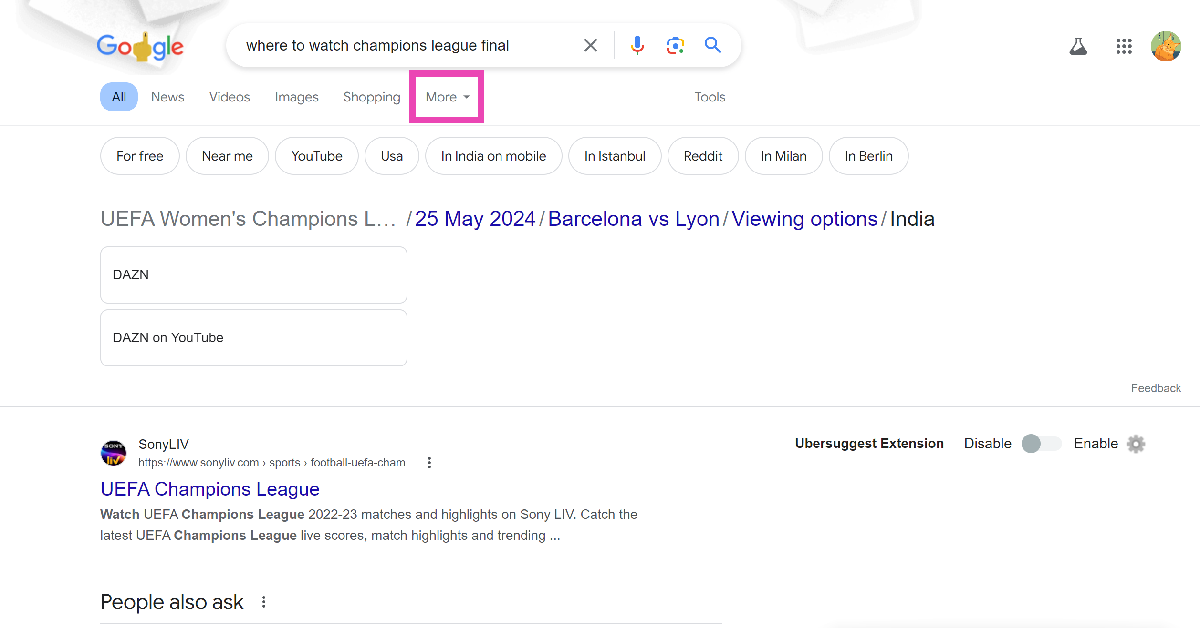Viewport: 1200px width, 628px height.
Task: Clear the search box text
Action: tap(590, 46)
